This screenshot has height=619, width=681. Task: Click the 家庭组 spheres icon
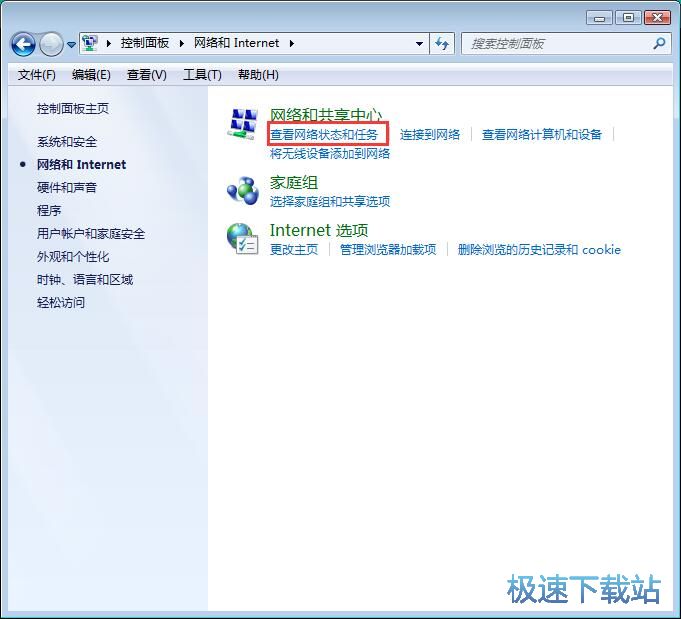243,190
